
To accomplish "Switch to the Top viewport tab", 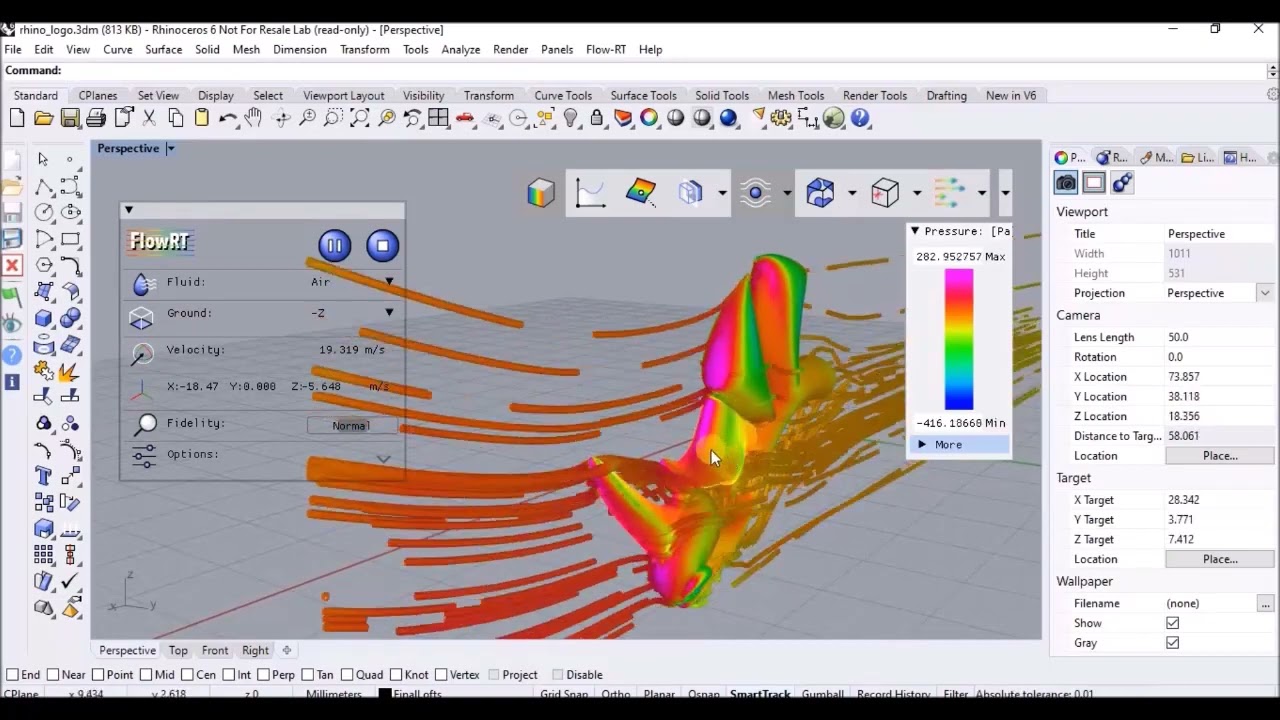I will click(178, 650).
